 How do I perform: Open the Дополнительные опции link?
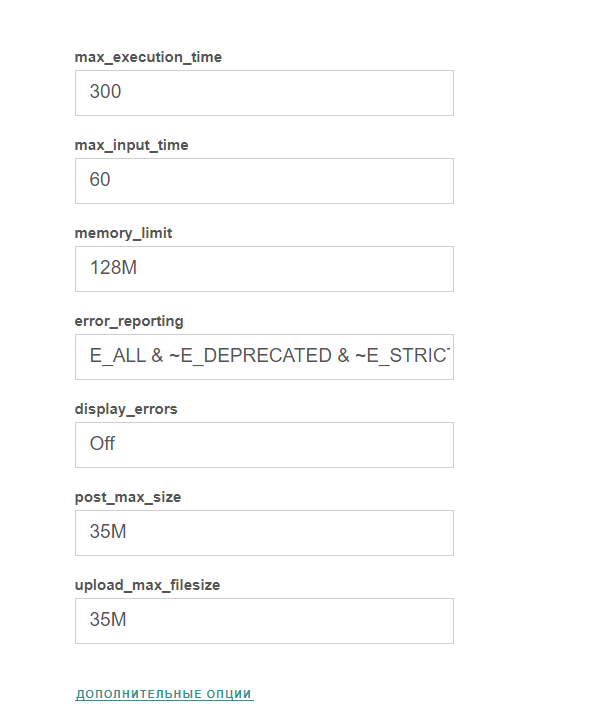coord(164,694)
